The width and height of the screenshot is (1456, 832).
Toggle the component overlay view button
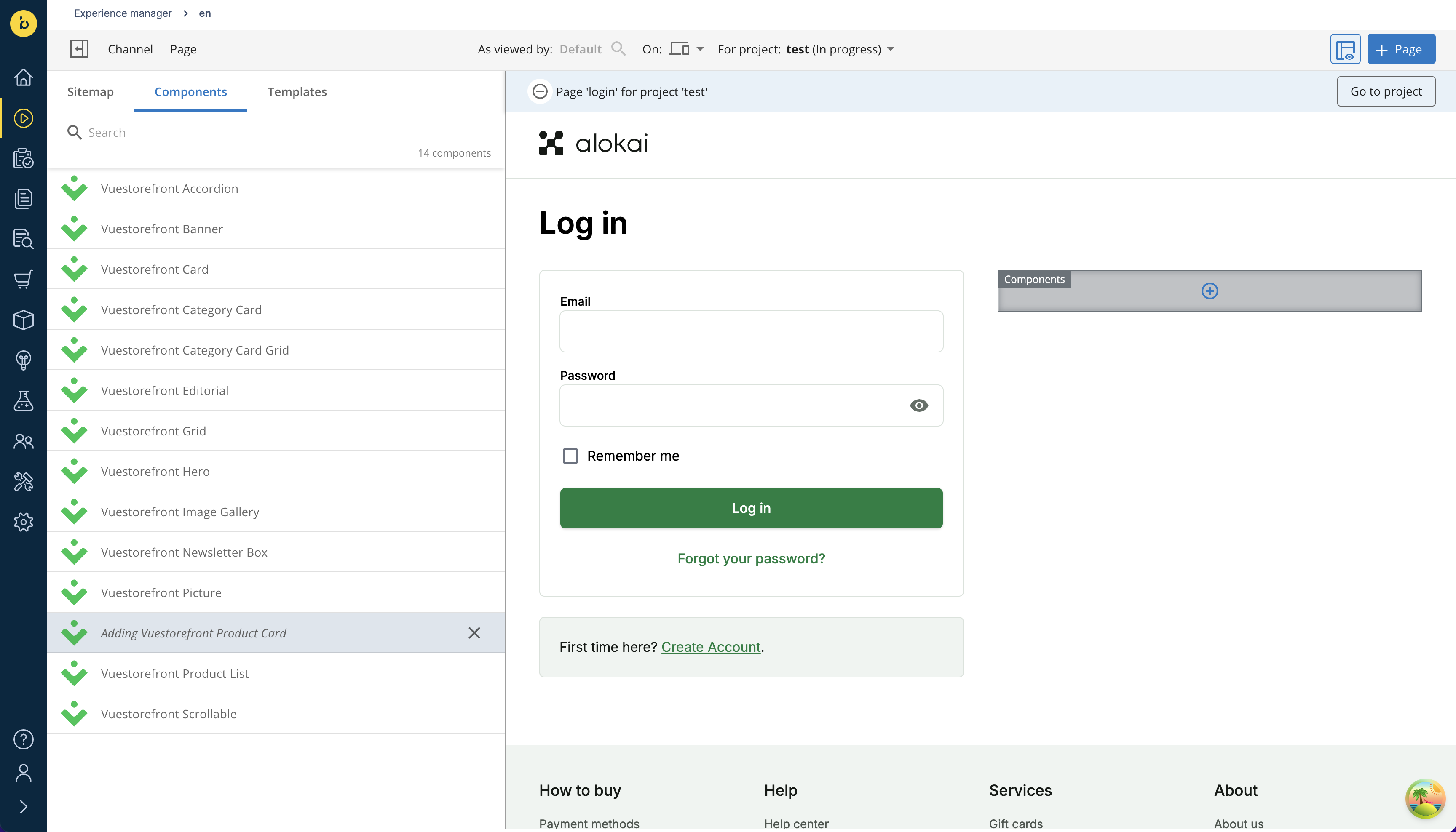point(1345,49)
